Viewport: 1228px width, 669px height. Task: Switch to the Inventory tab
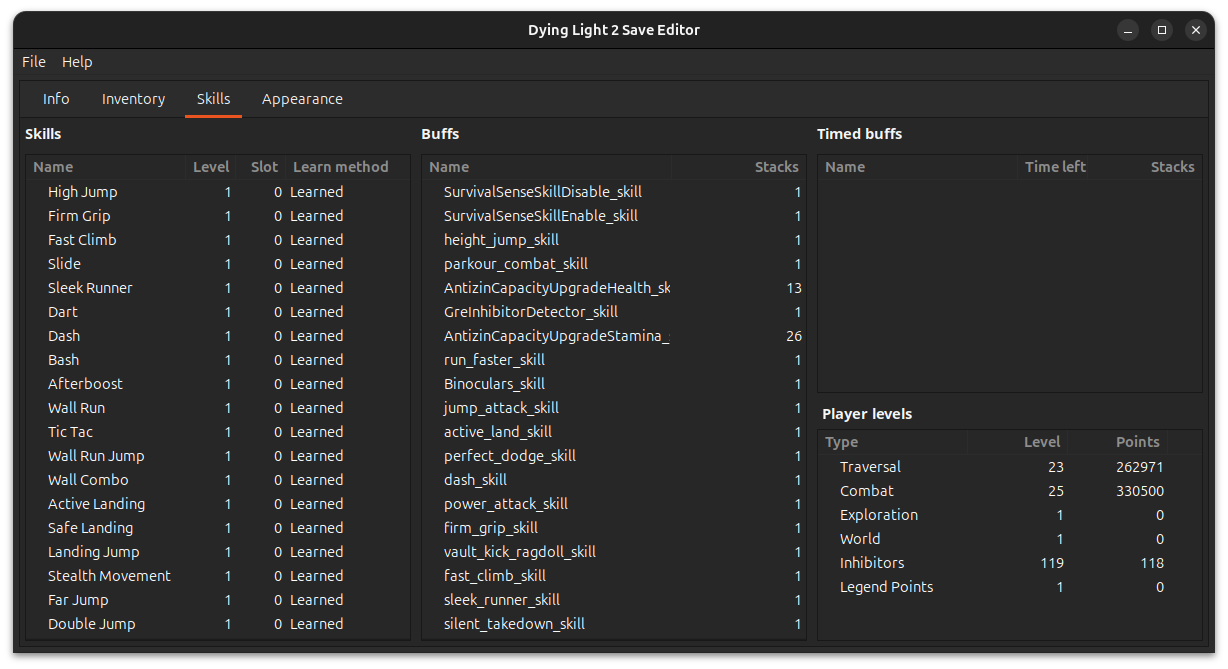coord(133,99)
